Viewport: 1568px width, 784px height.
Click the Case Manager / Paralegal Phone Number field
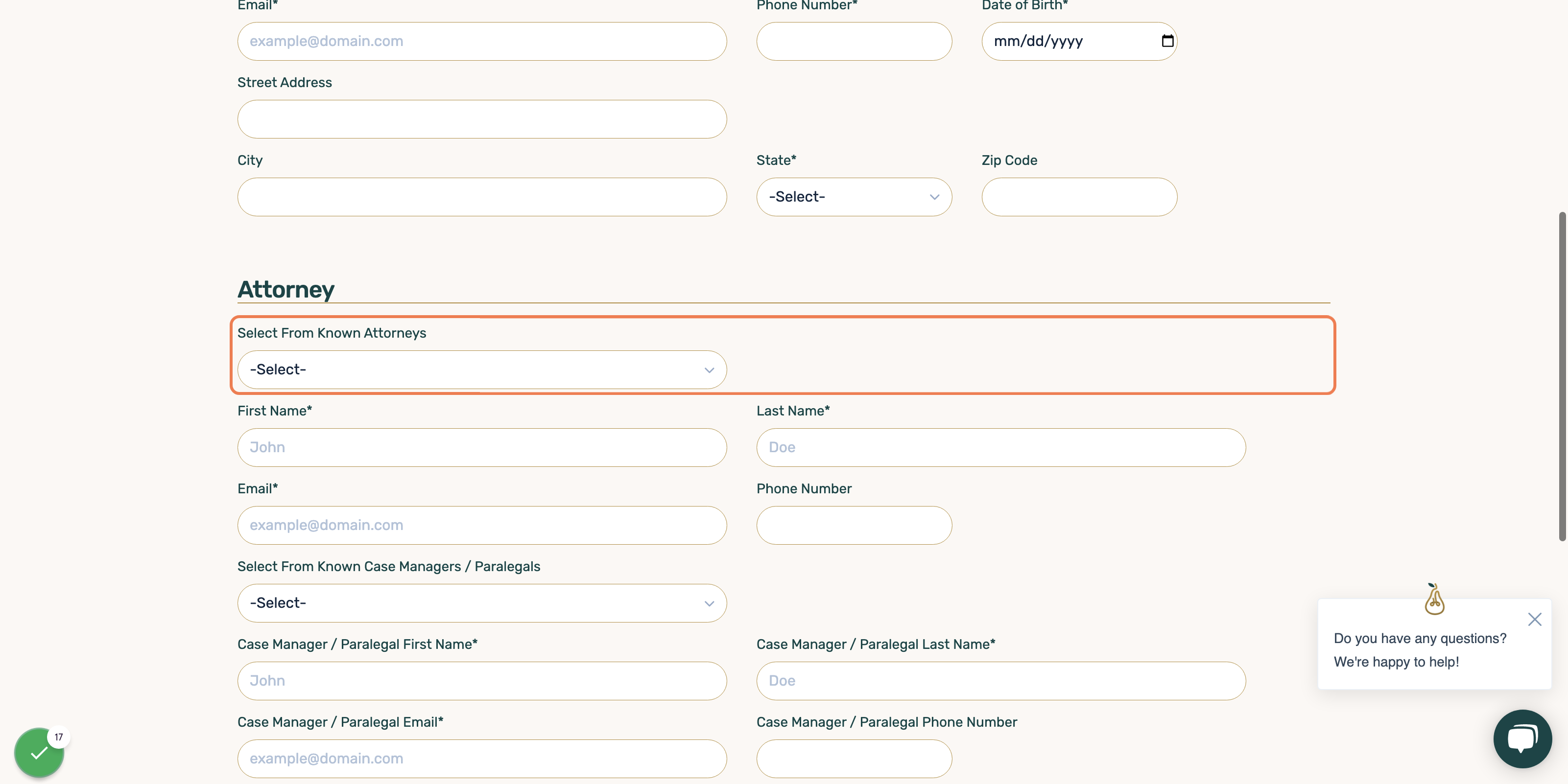click(854, 759)
